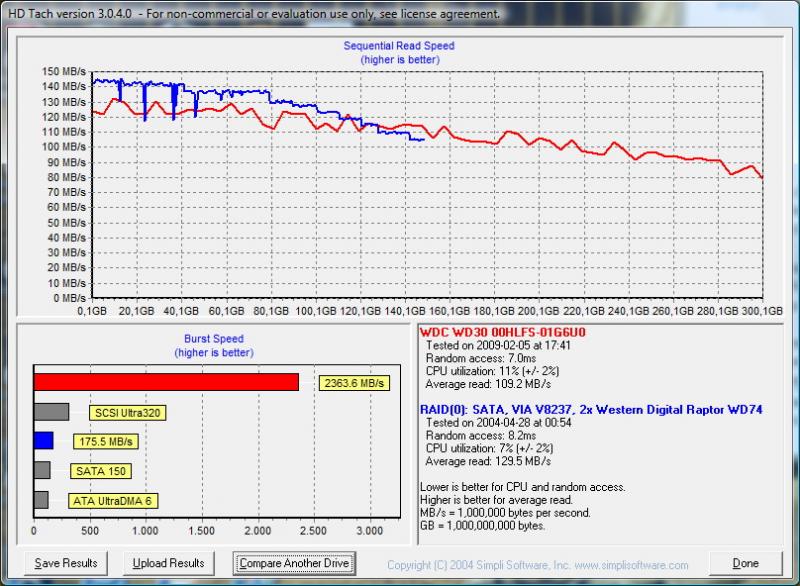The width and height of the screenshot is (800, 586).
Task: Select the gray SCSI Ultra320 bar
Action: point(51,412)
